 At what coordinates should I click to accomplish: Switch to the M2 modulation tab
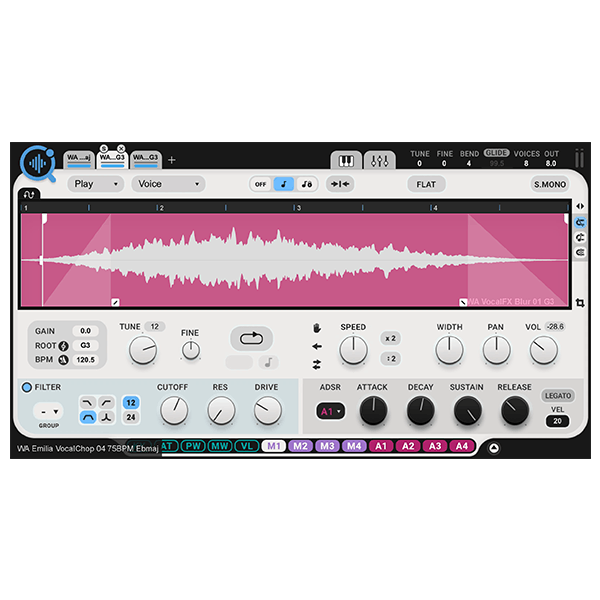[x=300, y=446]
